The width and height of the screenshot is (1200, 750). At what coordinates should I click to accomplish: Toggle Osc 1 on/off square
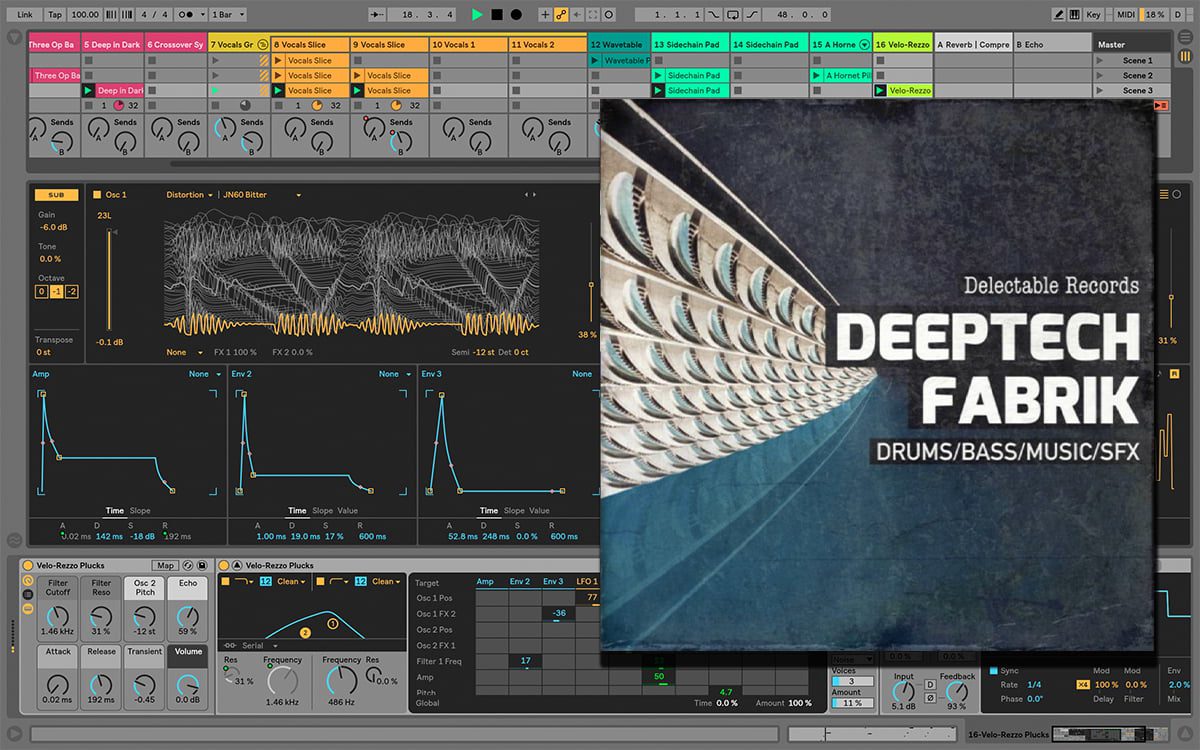(97, 195)
